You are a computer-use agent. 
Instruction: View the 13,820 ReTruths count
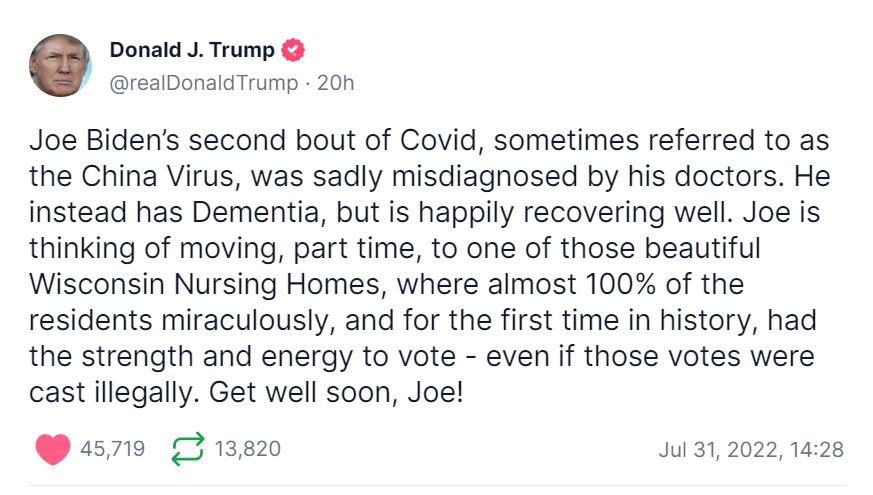(x=247, y=450)
